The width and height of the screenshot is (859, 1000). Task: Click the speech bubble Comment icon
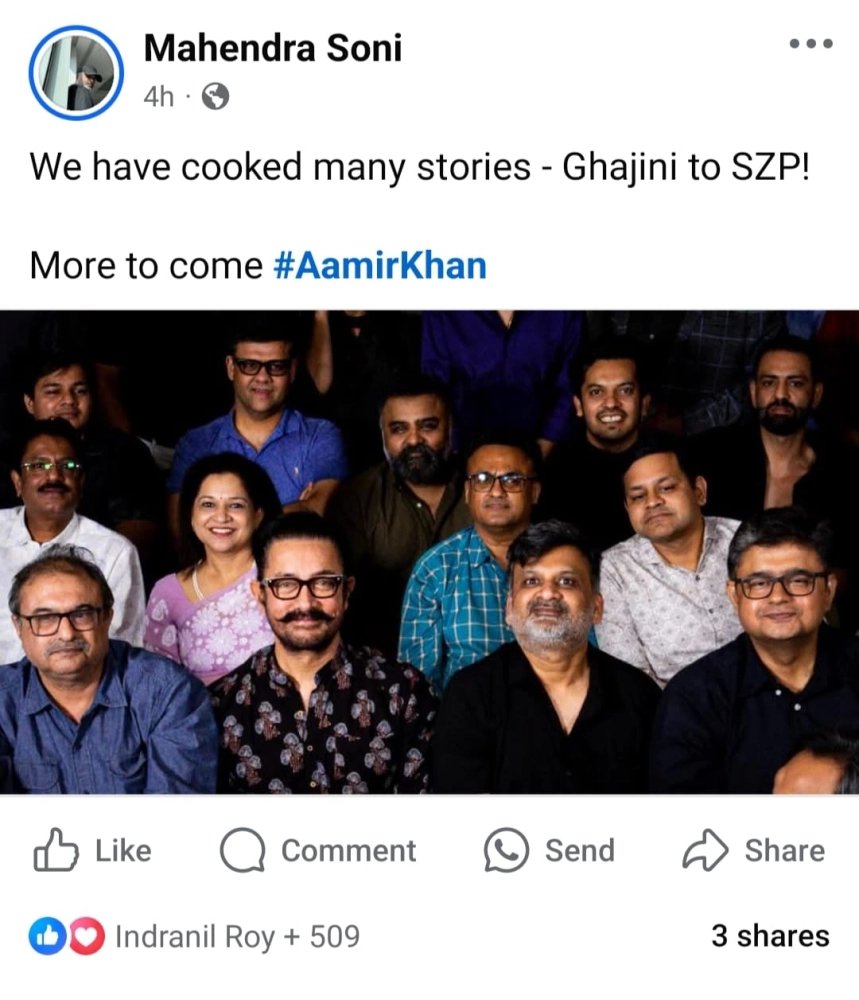point(241,851)
